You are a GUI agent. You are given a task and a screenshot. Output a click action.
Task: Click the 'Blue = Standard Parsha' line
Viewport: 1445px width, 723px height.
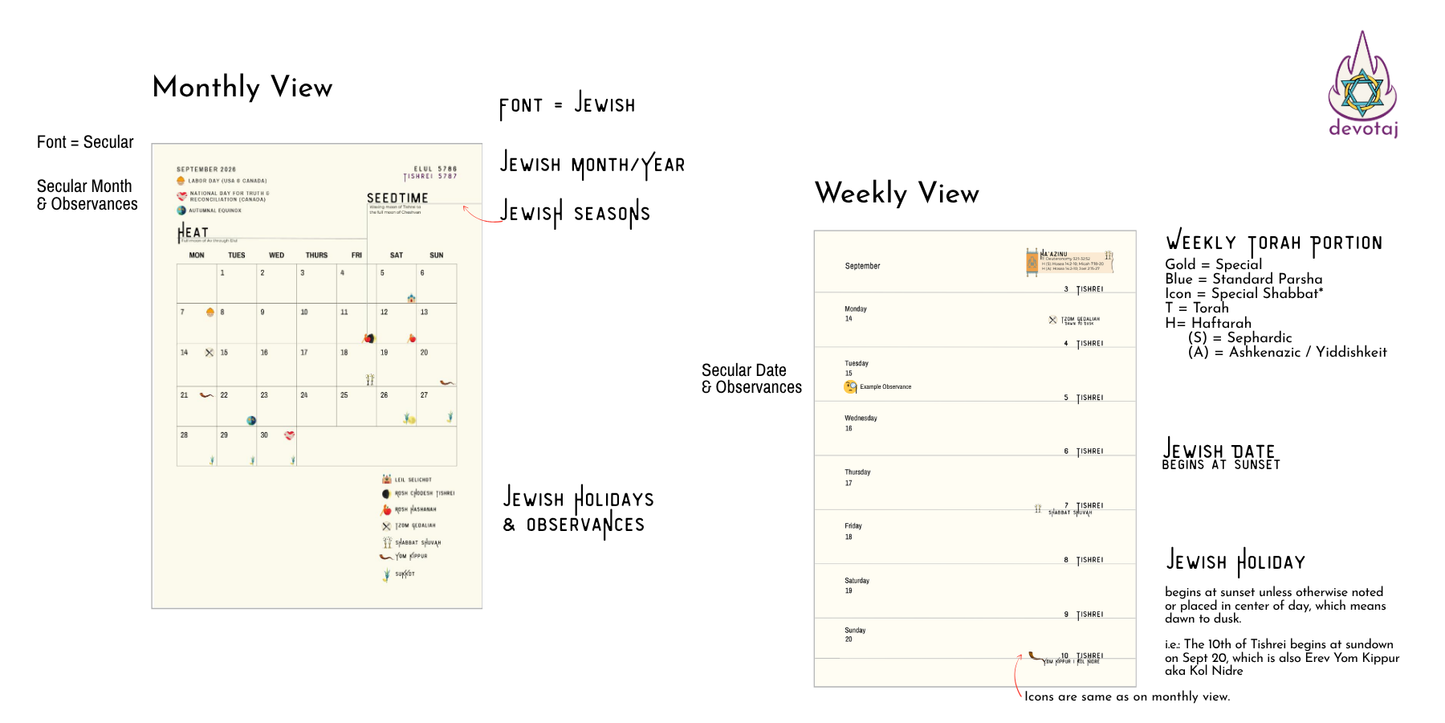pyautogui.click(x=1244, y=279)
